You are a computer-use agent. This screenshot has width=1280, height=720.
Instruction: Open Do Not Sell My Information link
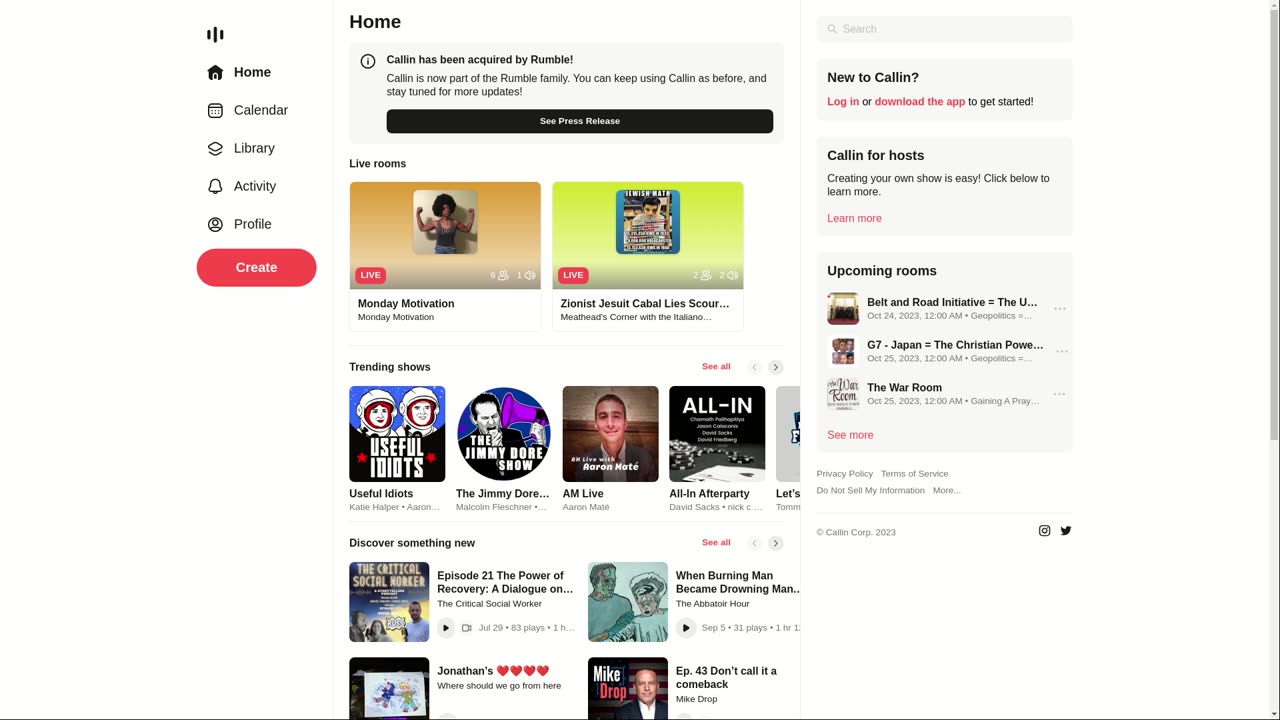[871, 490]
